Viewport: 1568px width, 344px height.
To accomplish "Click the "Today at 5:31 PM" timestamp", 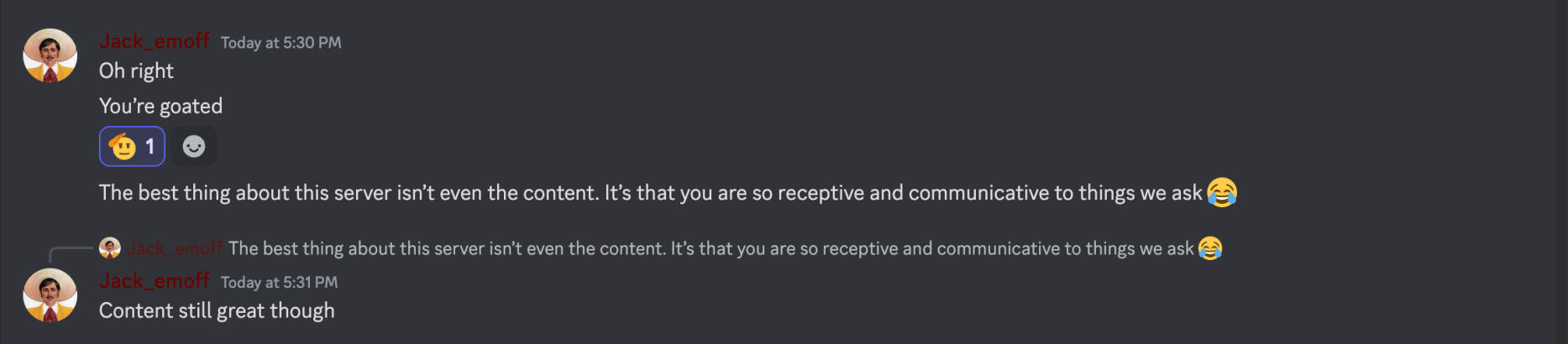I will coord(279,283).
